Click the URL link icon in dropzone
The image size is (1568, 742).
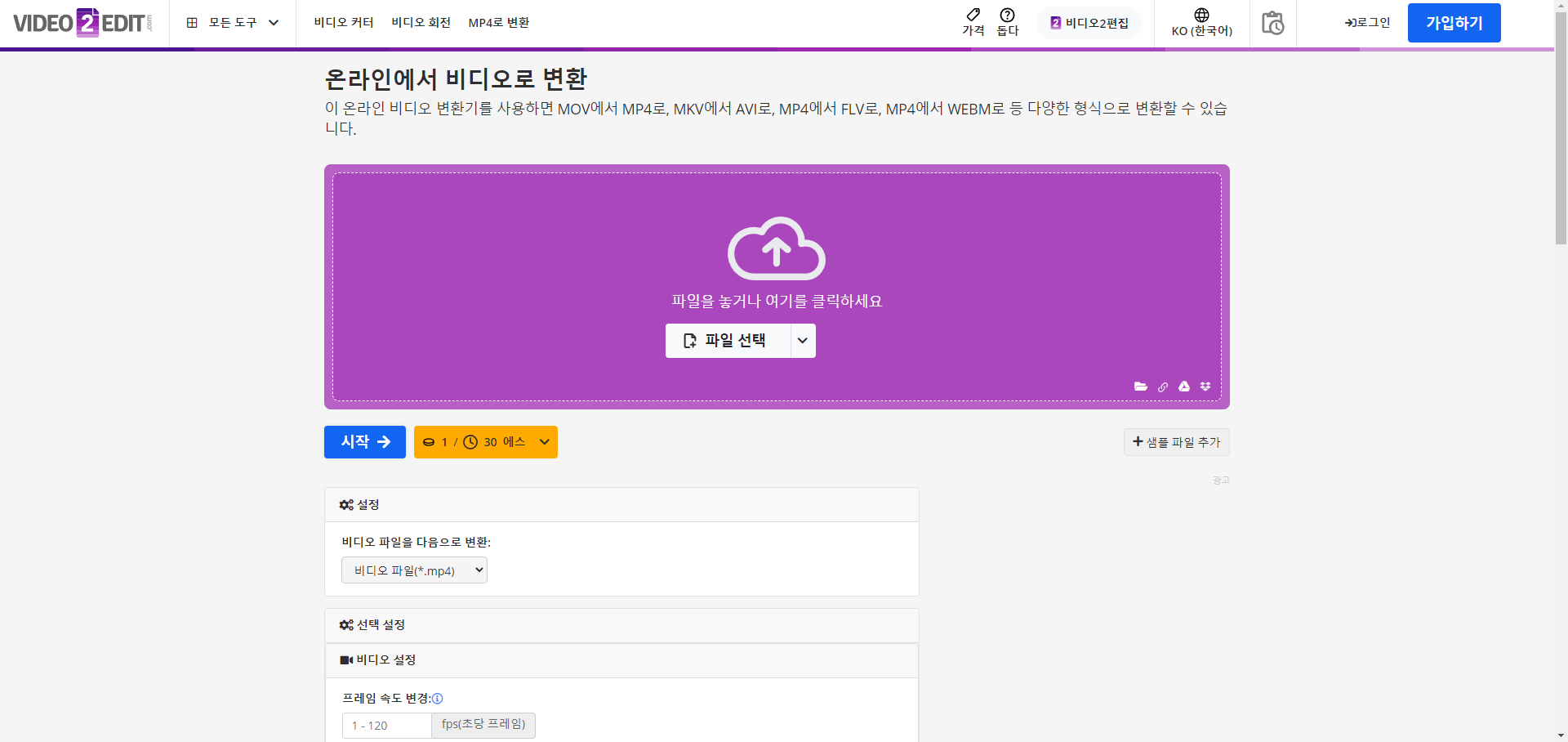(x=1163, y=387)
